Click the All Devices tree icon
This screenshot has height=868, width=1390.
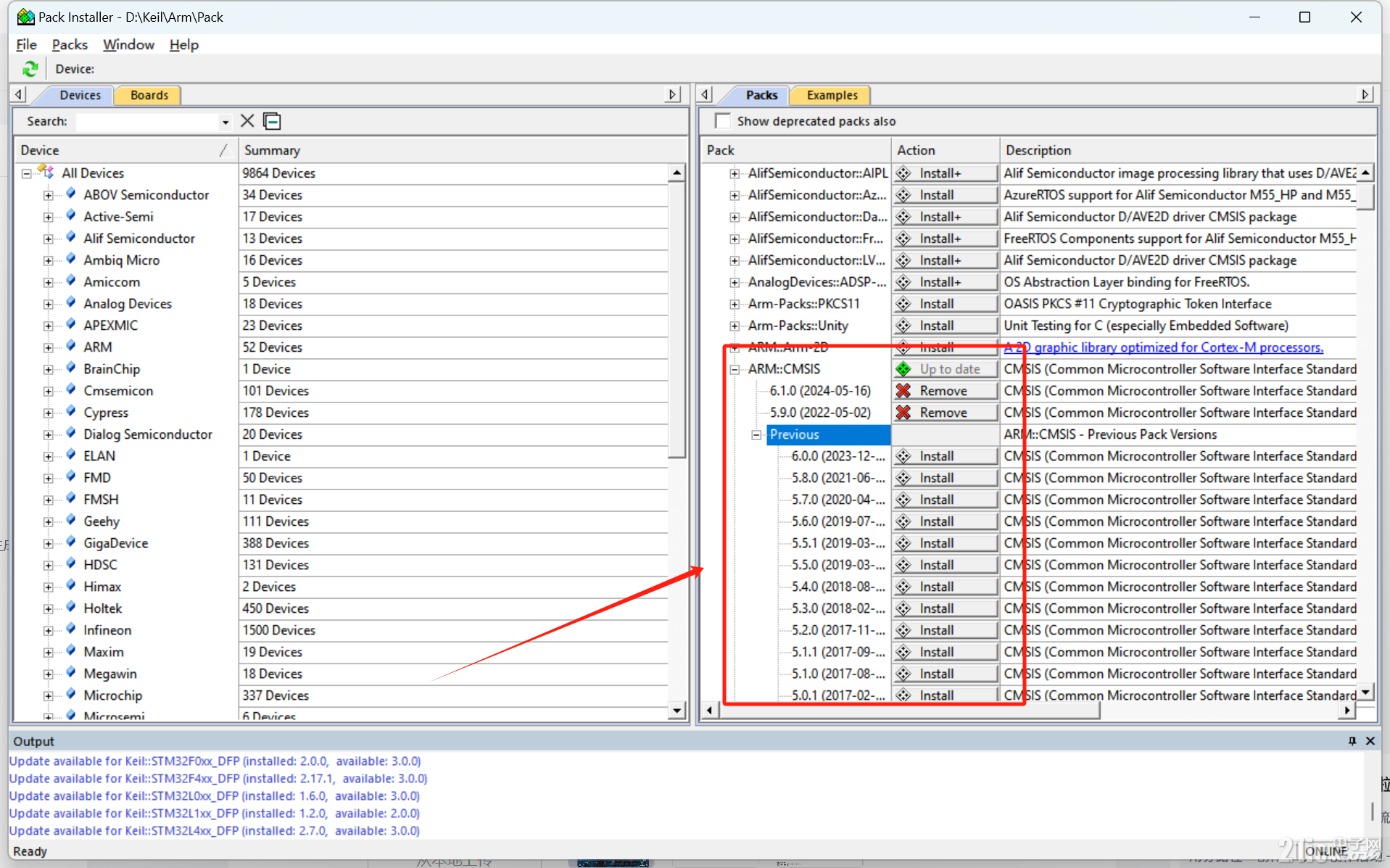point(46,172)
